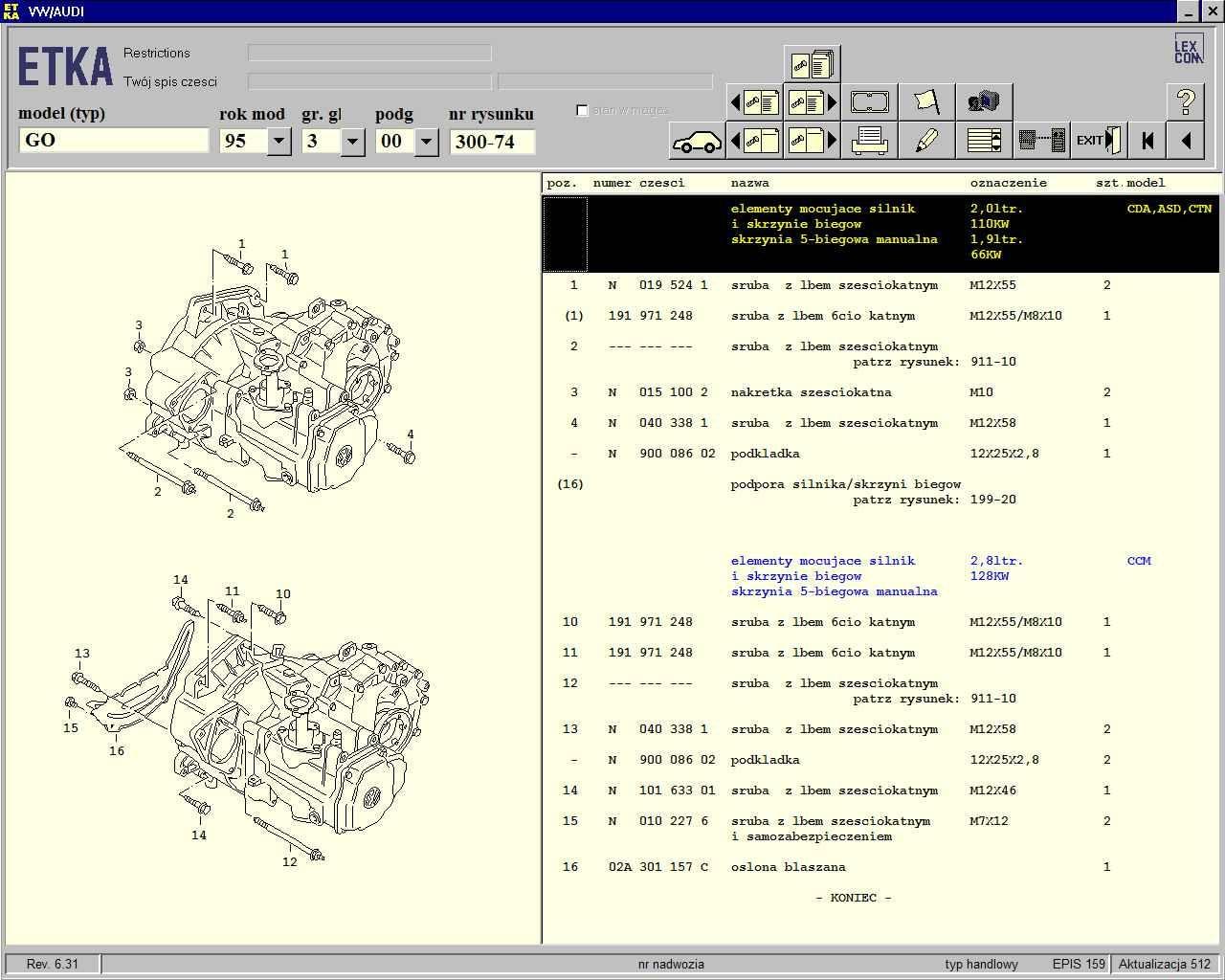
Task: Click the printer toolbar icon
Action: (x=869, y=141)
